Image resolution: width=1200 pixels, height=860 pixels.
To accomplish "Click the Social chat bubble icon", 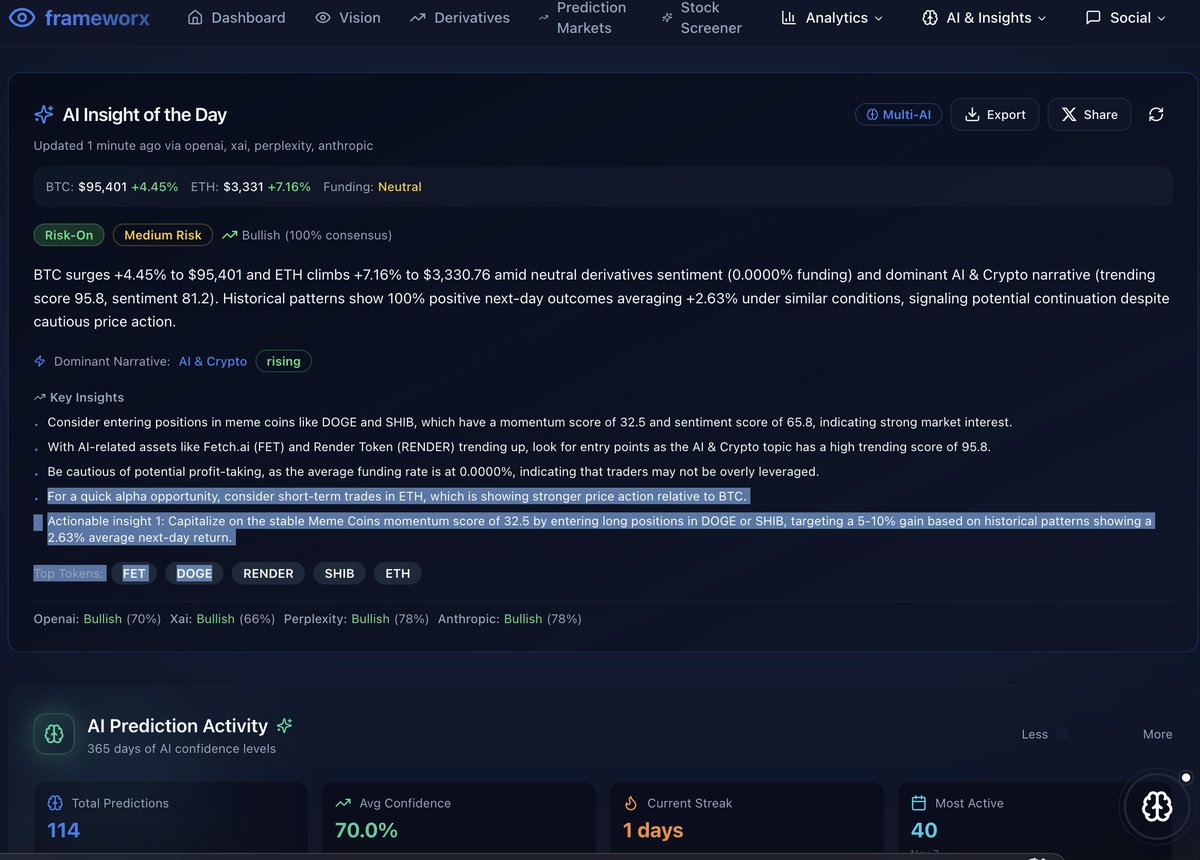I will point(1093,18).
